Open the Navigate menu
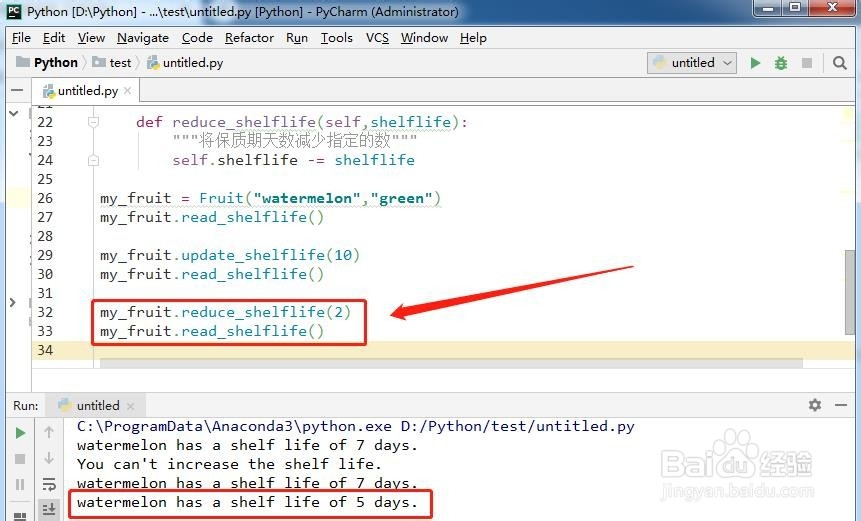Viewport: 861px width, 521px height. 143,38
